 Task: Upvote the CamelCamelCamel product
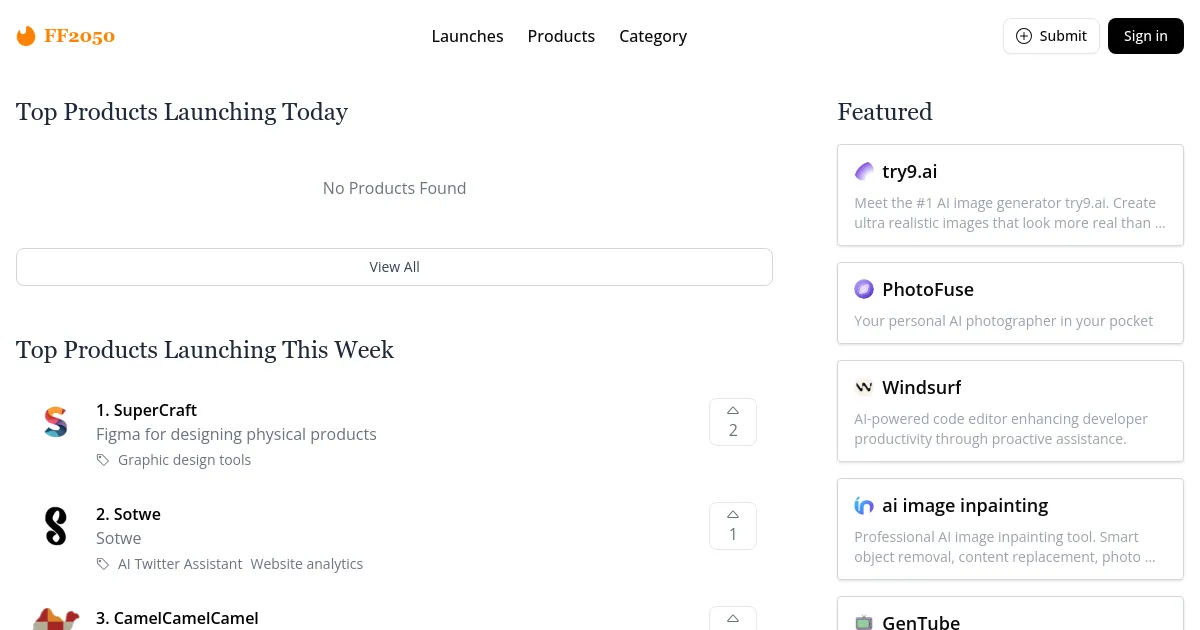[733, 619]
